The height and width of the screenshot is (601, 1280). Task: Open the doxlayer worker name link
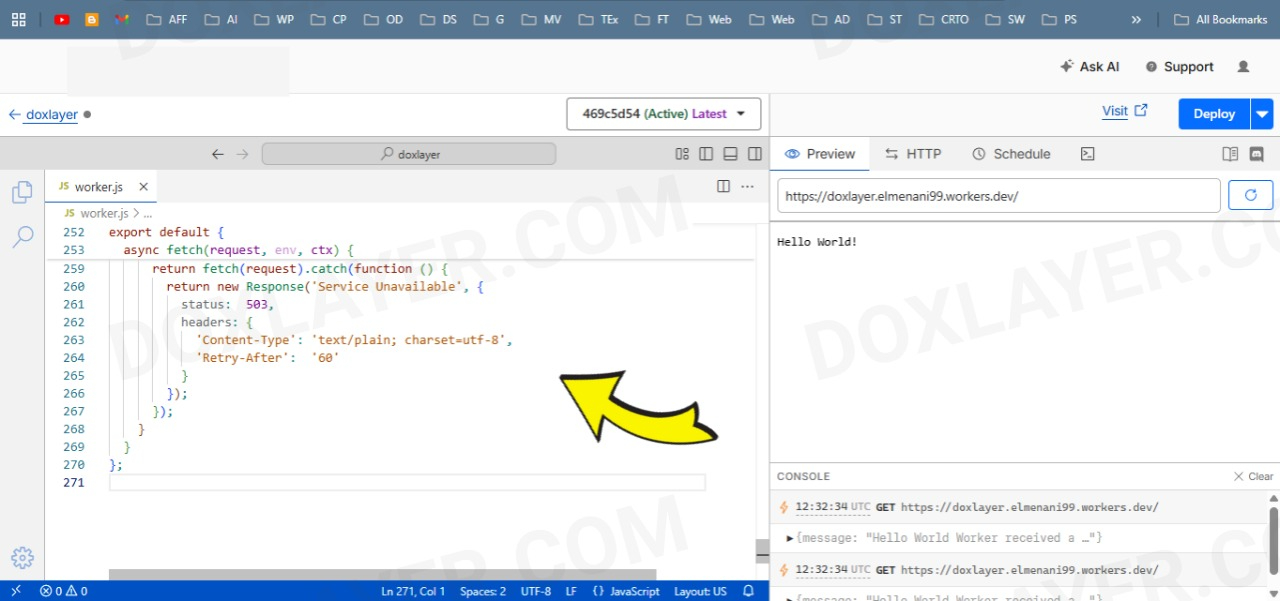(52, 114)
